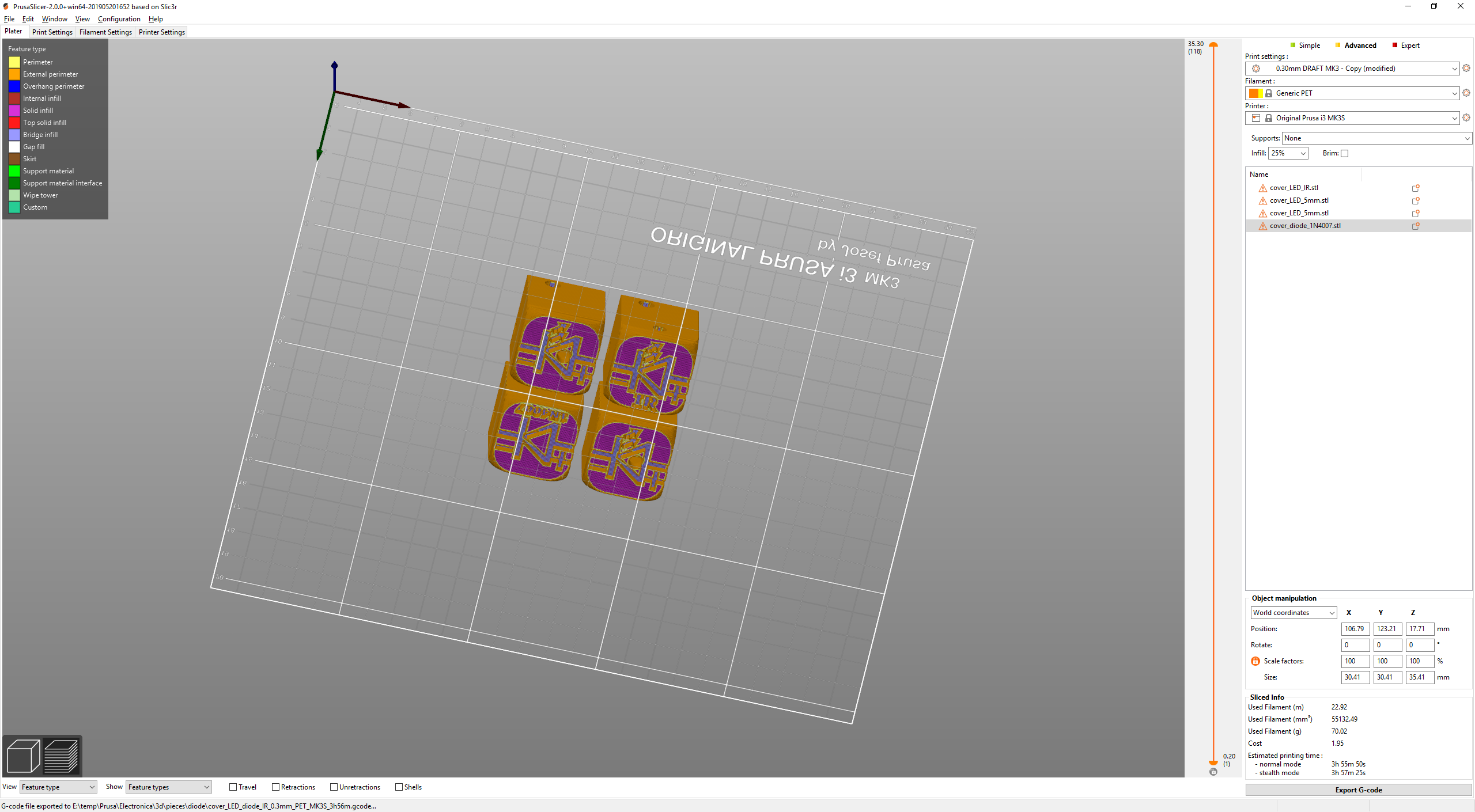
Task: Click the scale factors lock icon
Action: (1255, 661)
